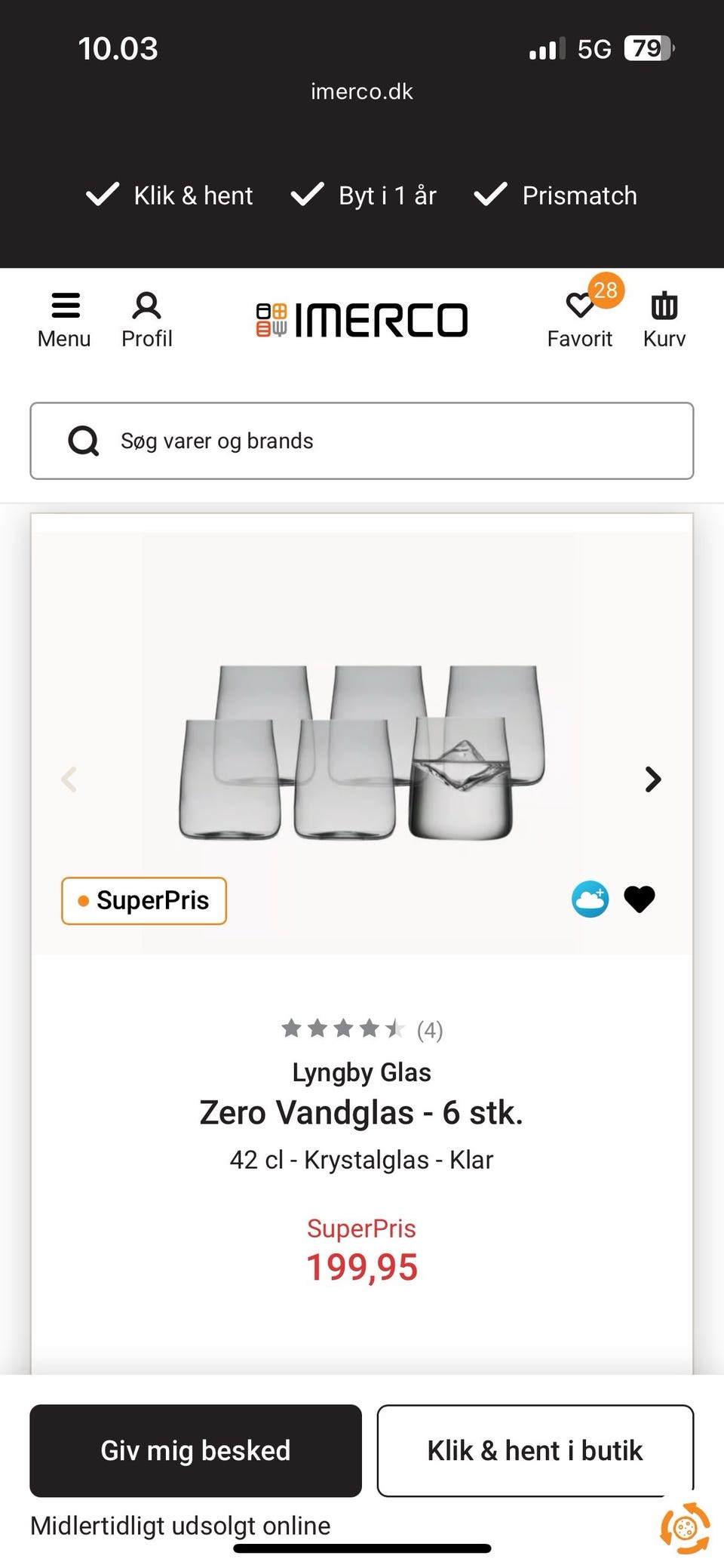This screenshot has width=724, height=1568.
Task: Tap the blue cloud badge icon
Action: click(x=590, y=899)
